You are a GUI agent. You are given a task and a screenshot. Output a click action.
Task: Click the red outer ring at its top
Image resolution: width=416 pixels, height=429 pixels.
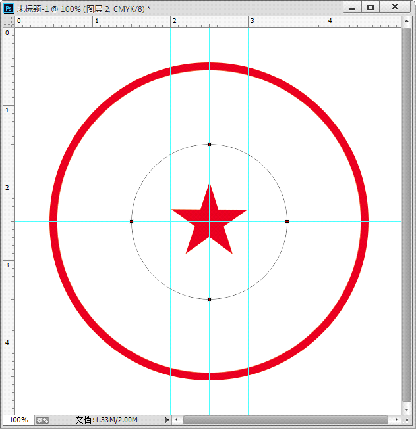[209, 66]
